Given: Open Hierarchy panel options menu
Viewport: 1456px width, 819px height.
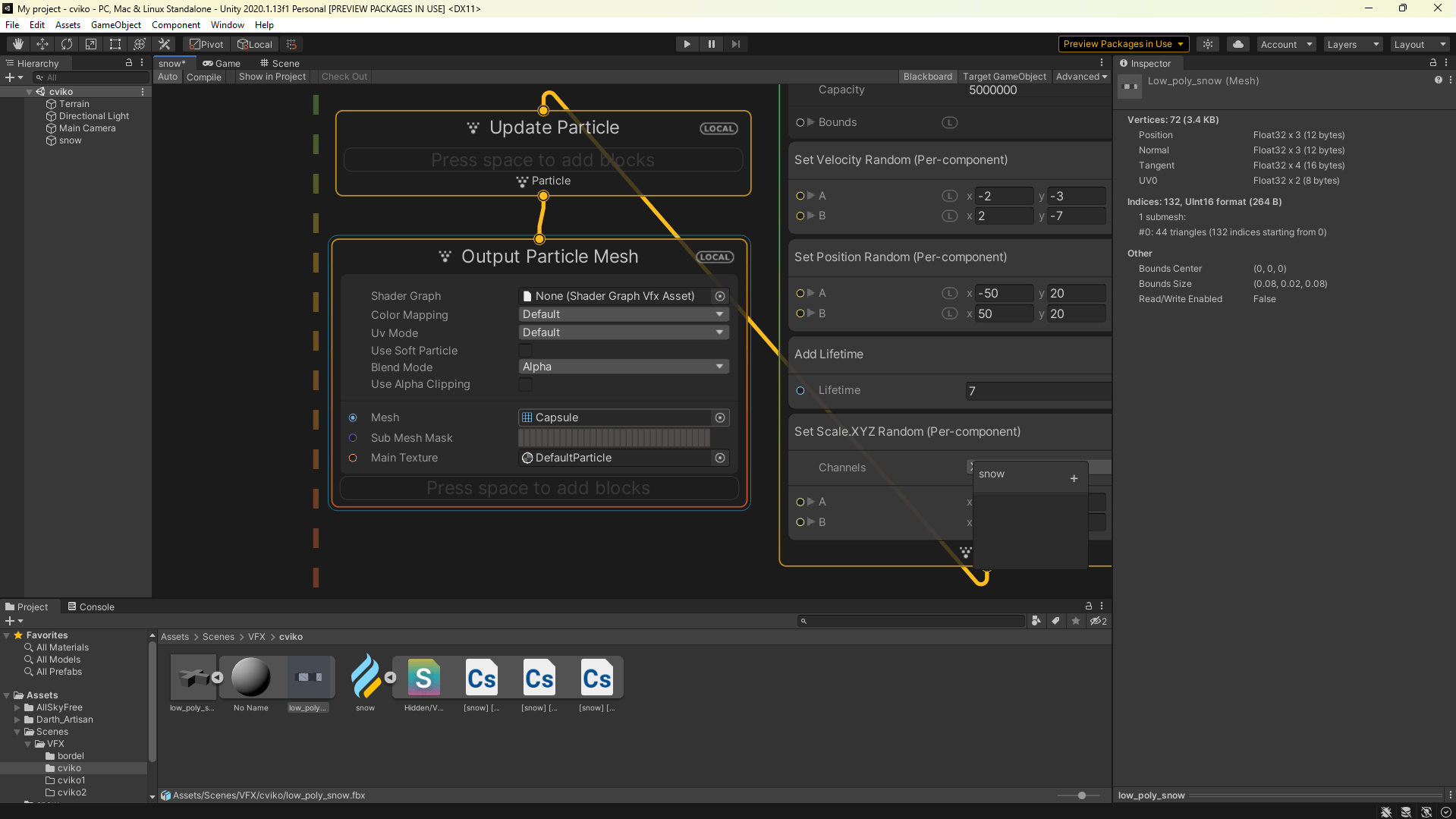Looking at the screenshot, I should point(142,63).
